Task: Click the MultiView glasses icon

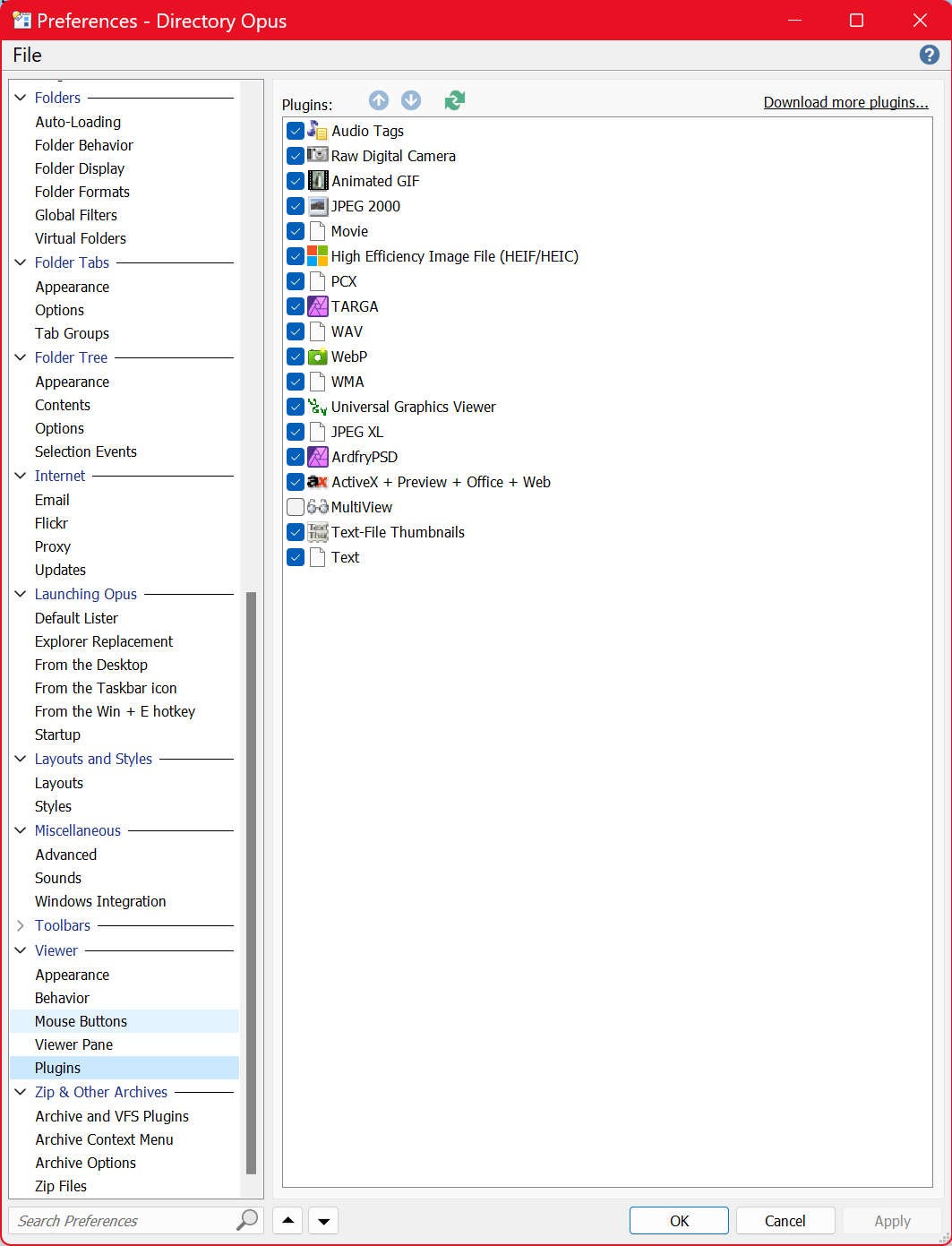Action: [317, 507]
